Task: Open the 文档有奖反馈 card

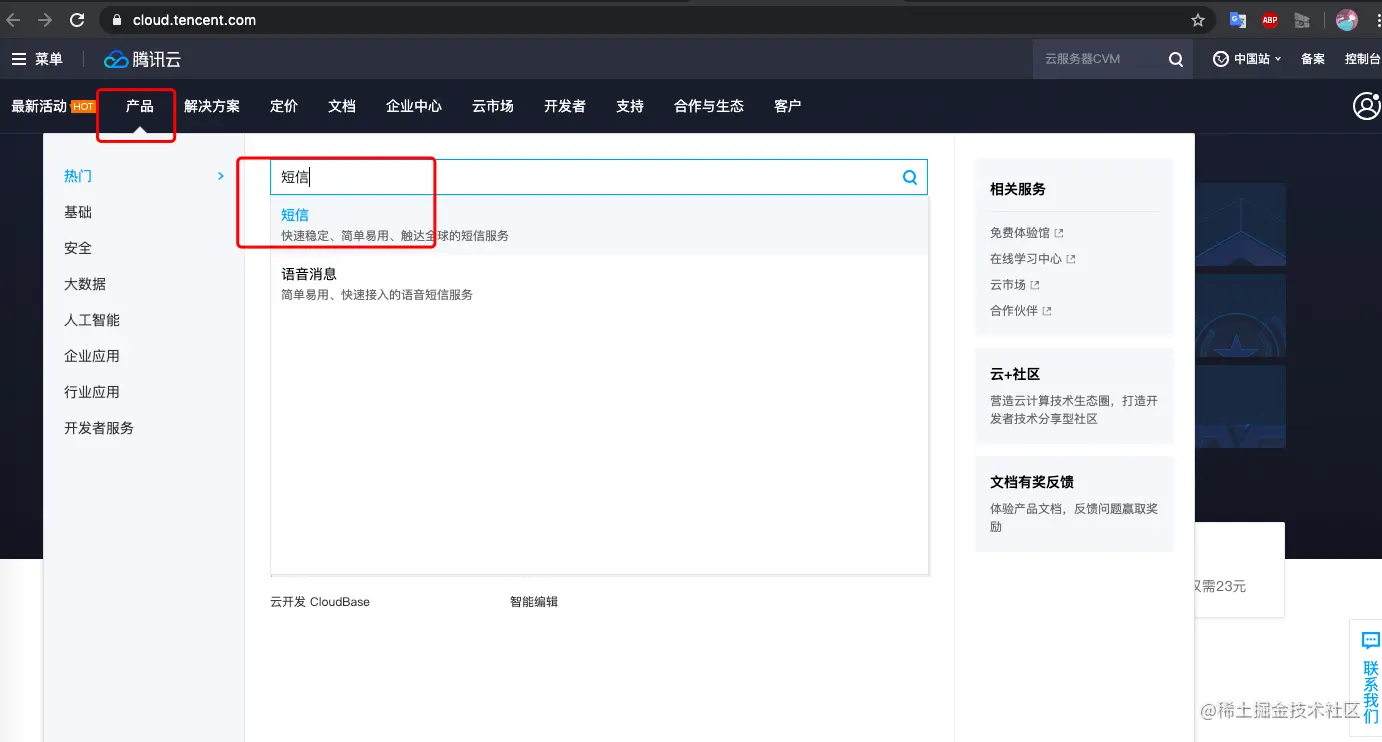Action: pos(1074,504)
